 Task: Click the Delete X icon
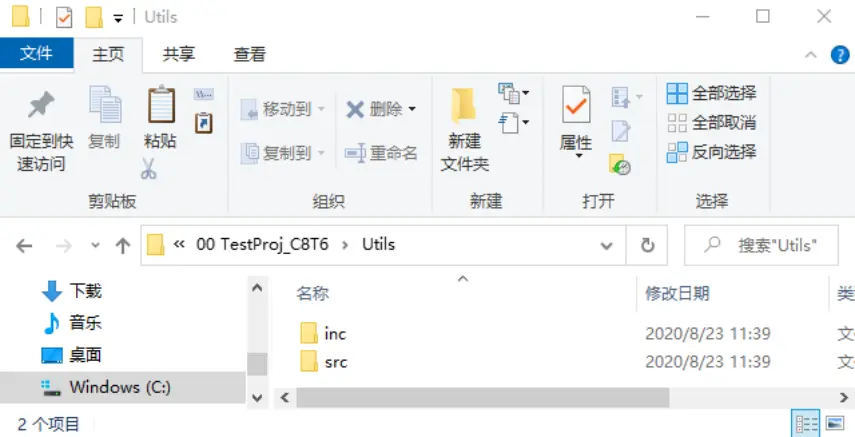tap(355, 109)
